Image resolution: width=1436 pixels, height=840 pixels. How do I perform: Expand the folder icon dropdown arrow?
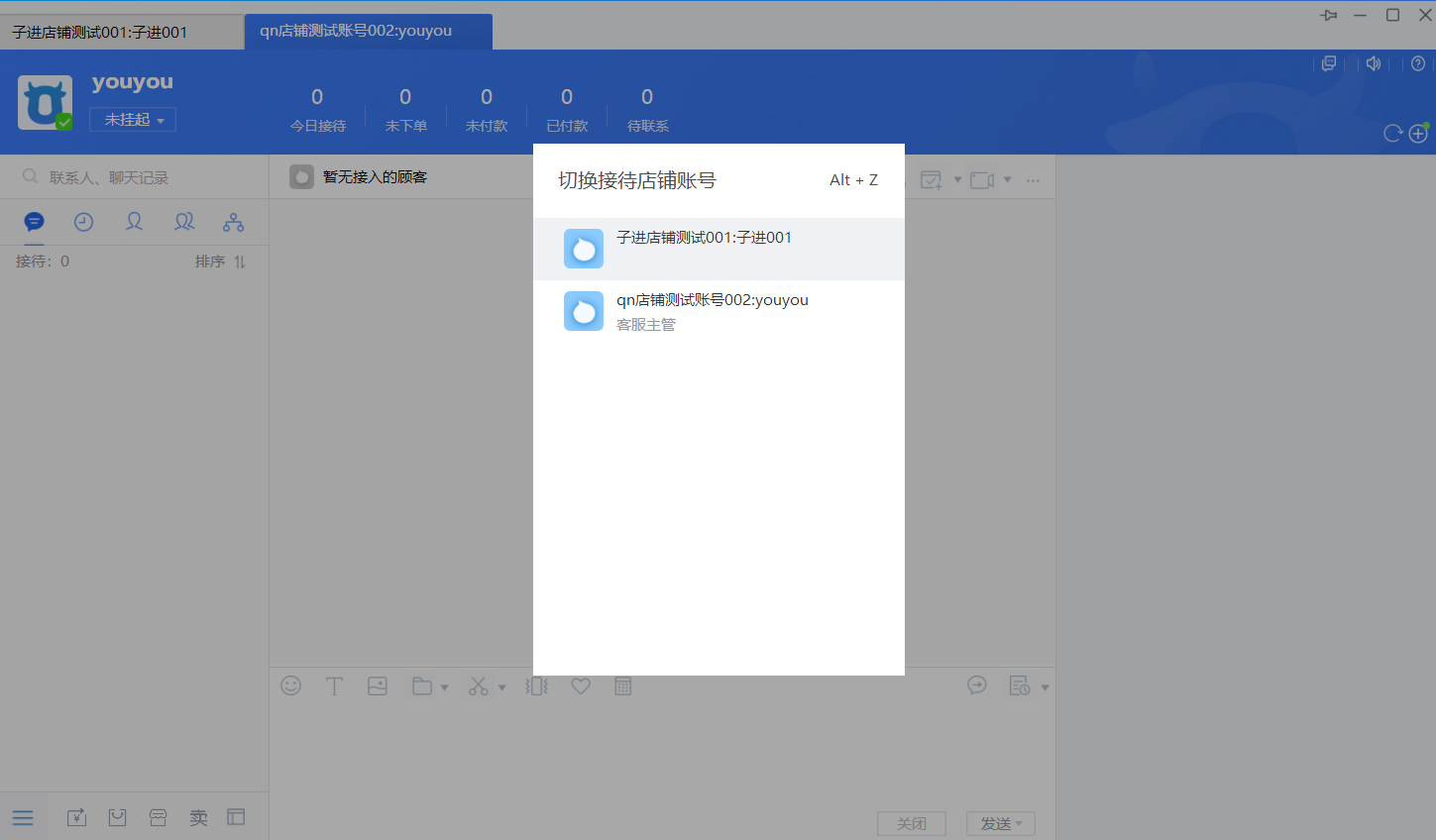[444, 687]
